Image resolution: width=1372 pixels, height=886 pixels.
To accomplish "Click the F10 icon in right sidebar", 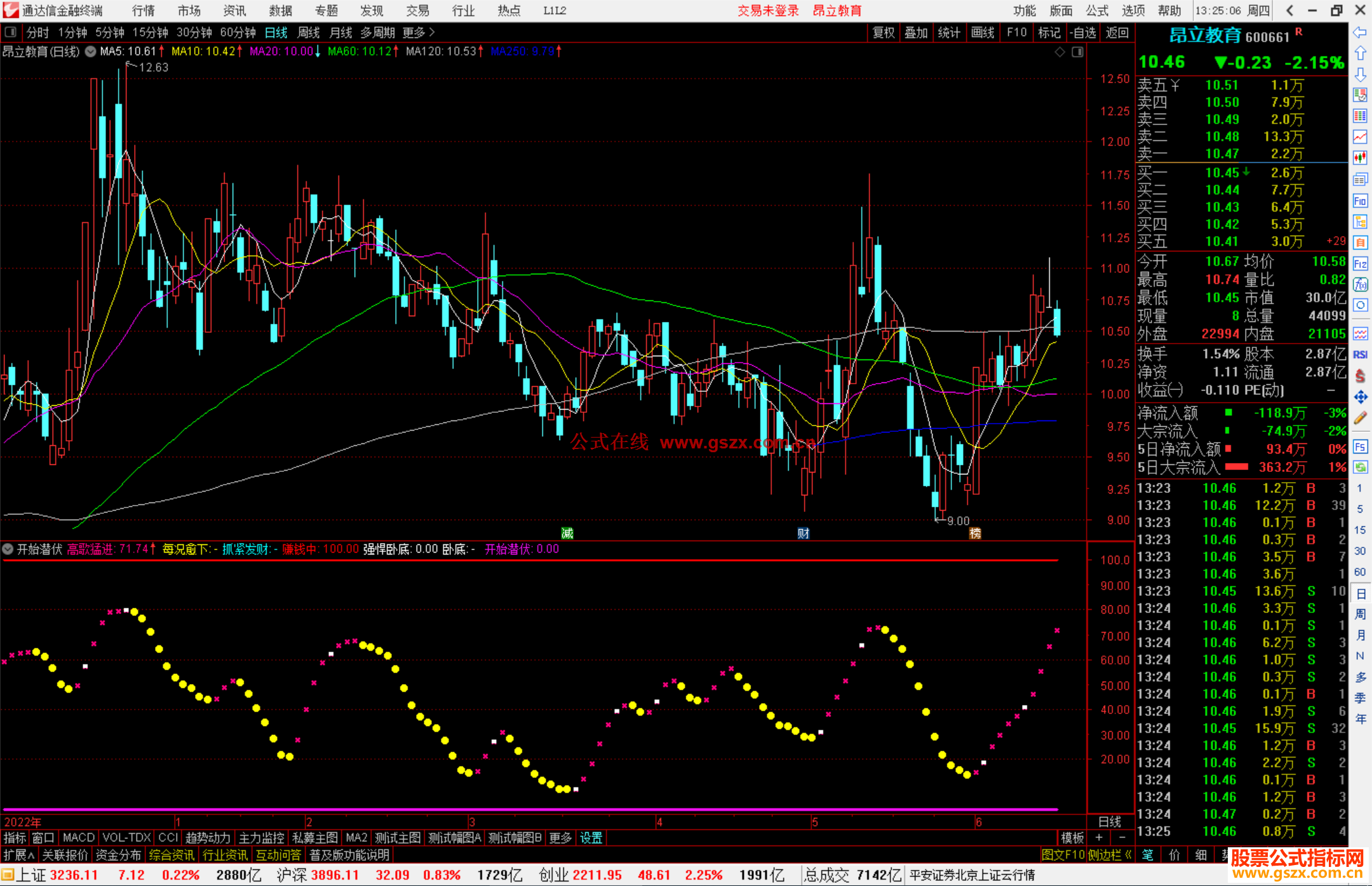I will pos(1360,201).
